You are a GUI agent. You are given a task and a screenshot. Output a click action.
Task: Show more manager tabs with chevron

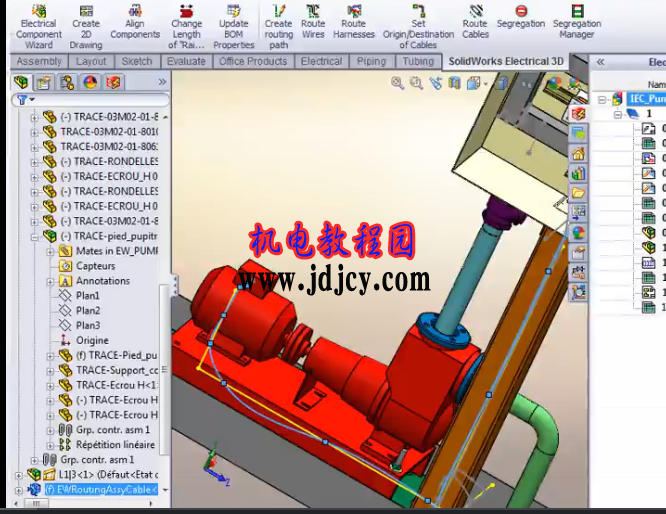point(162,82)
